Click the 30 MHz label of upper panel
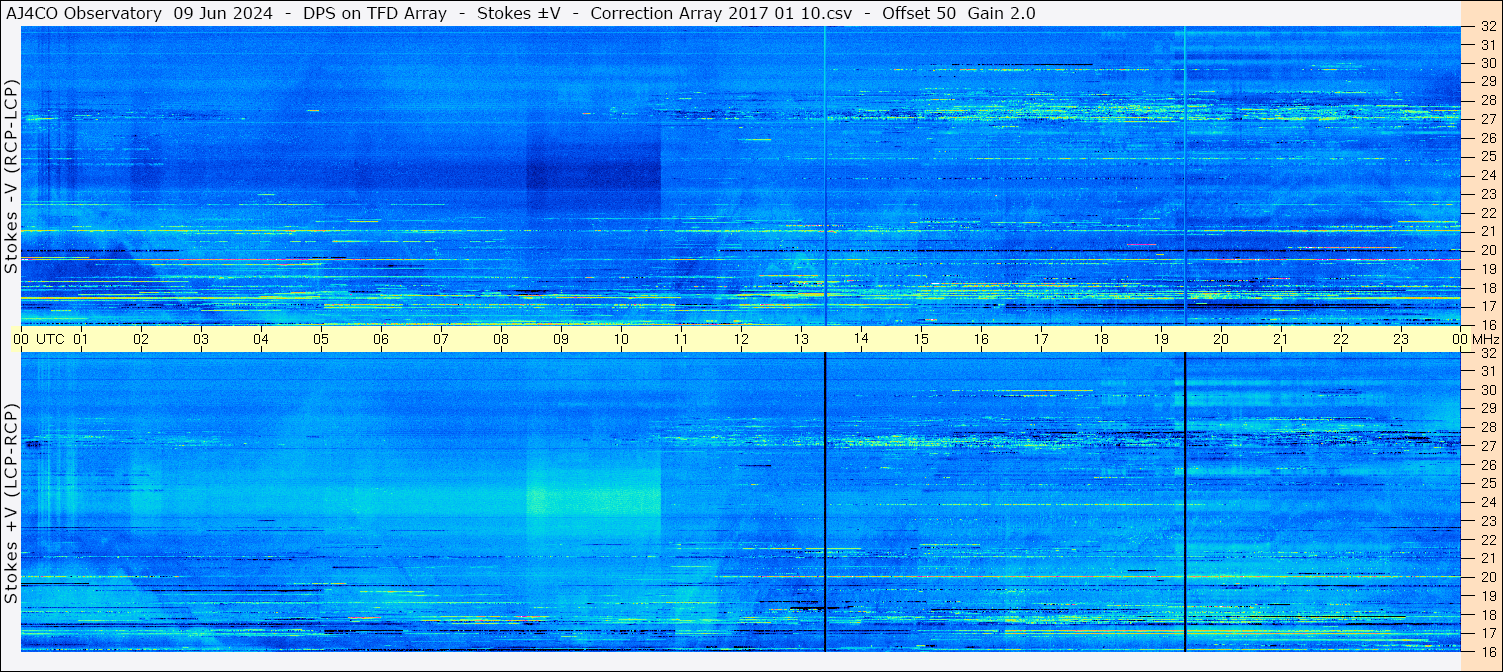Screen dimensions: 1503x672 click(1488, 64)
